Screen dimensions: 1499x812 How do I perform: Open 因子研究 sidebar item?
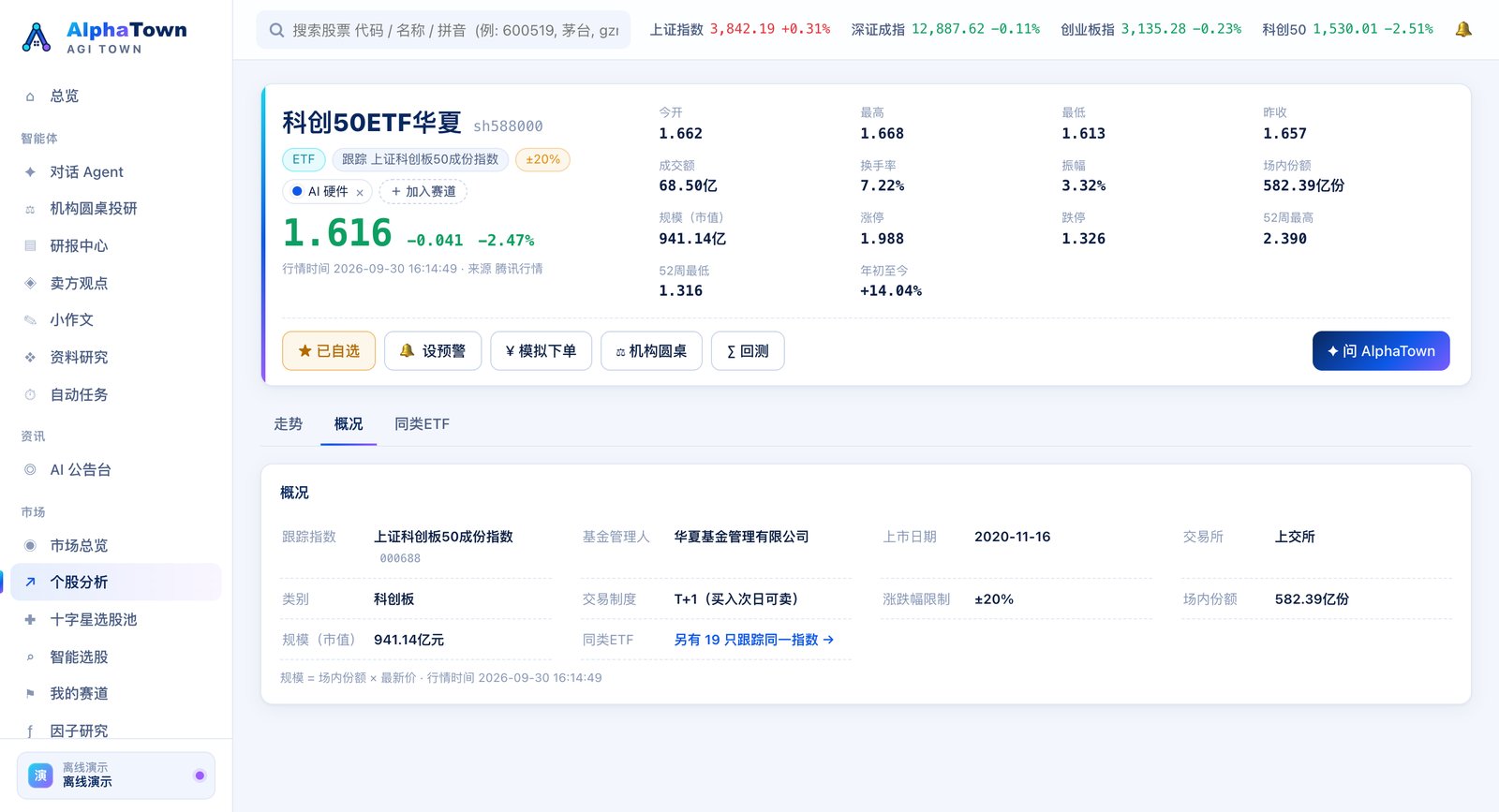click(116, 731)
